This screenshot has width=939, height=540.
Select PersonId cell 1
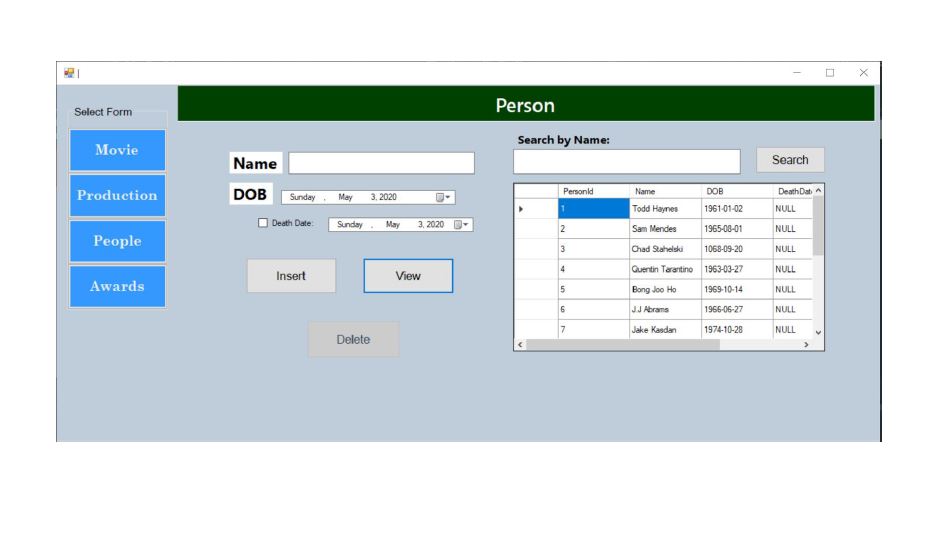(593, 208)
